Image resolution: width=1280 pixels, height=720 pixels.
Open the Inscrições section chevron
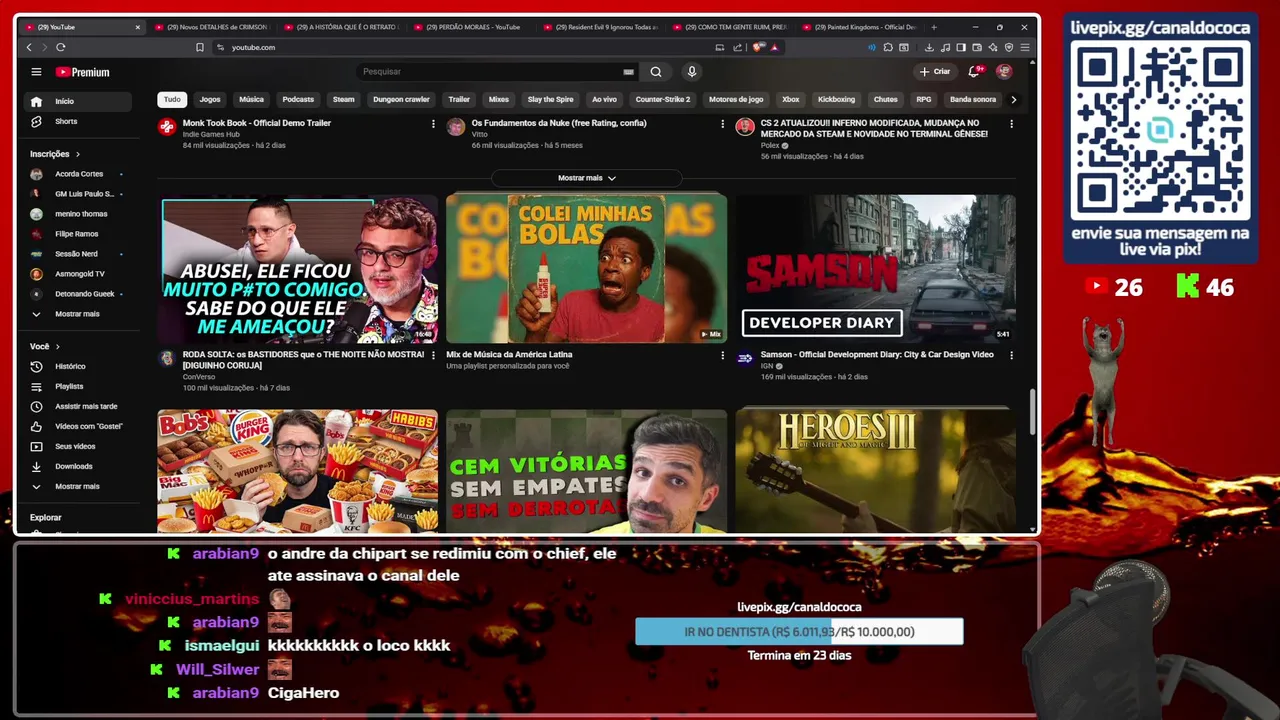pos(77,154)
